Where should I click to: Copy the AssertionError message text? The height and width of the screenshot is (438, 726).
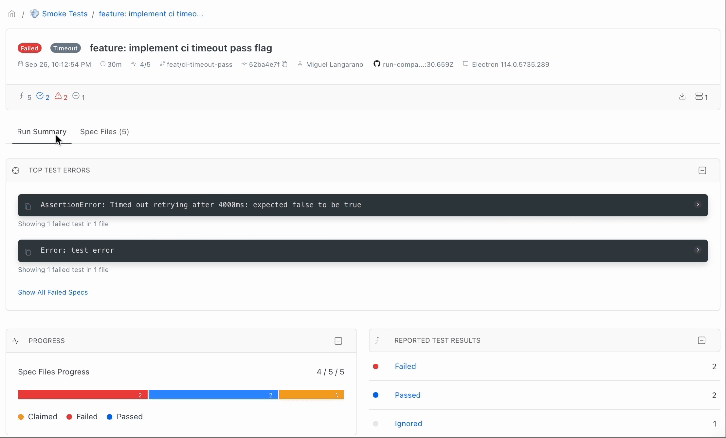[28, 206]
